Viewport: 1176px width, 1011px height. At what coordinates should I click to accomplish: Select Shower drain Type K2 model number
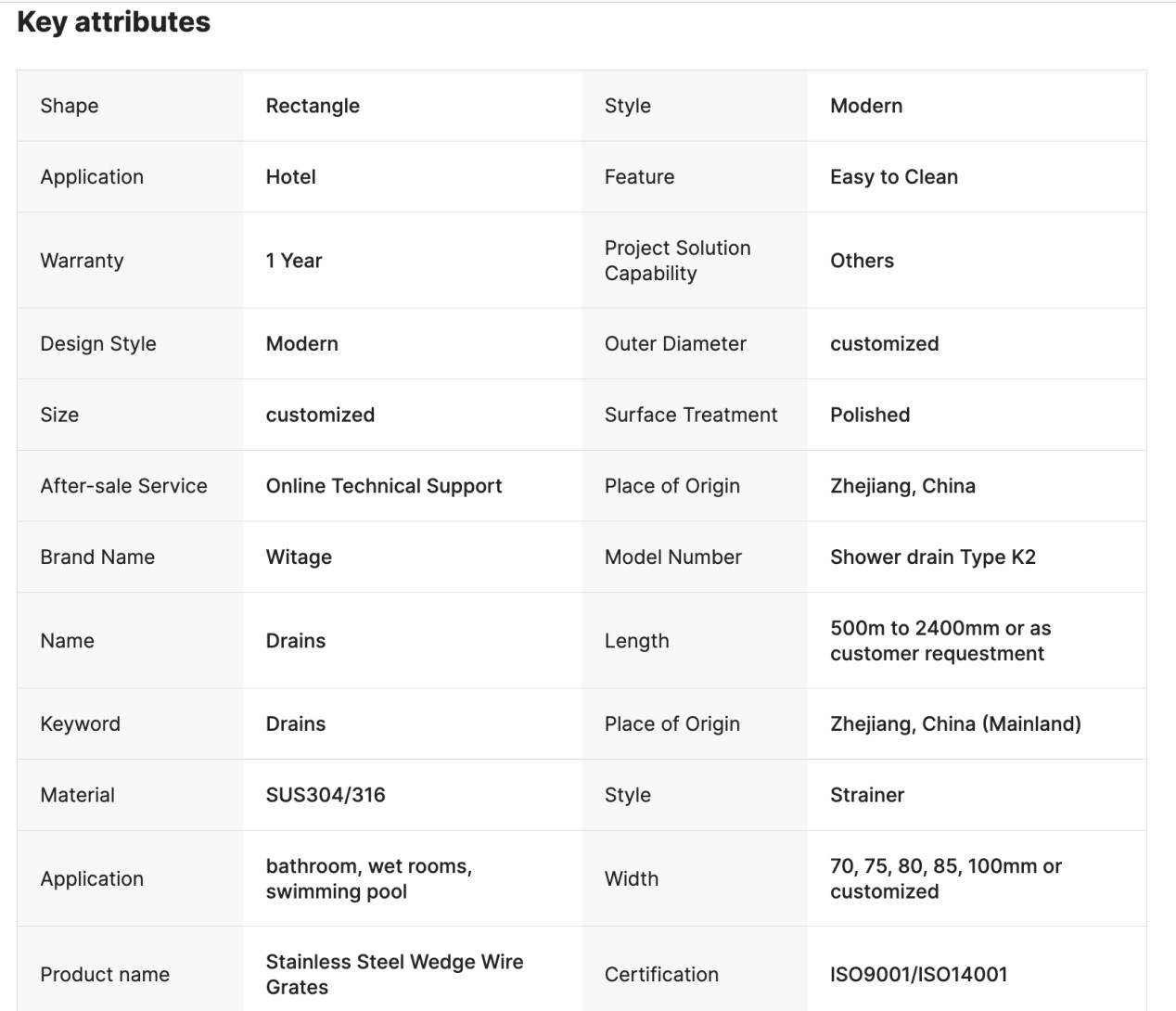pyautogui.click(x=933, y=557)
